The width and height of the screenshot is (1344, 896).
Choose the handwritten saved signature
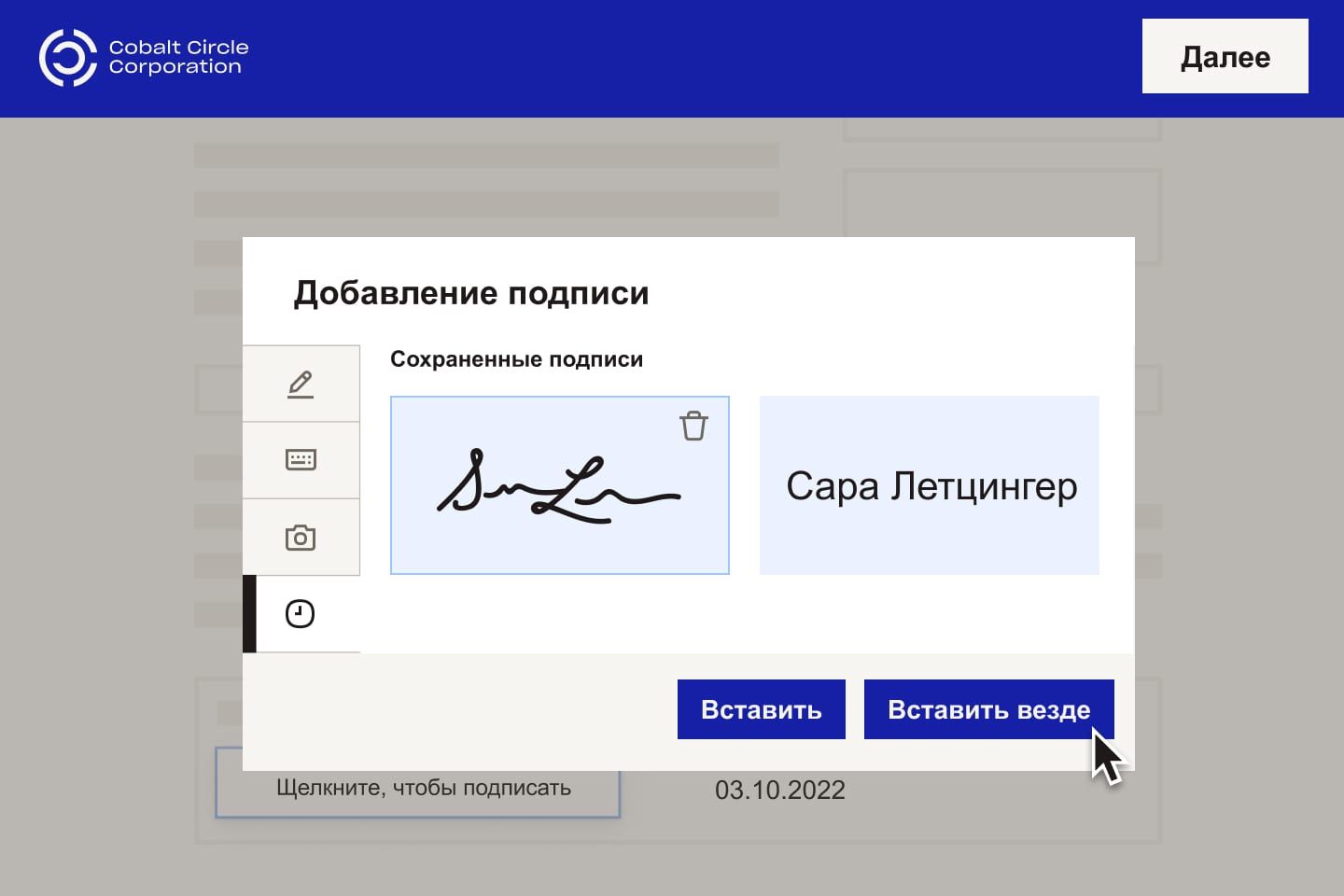click(x=559, y=485)
